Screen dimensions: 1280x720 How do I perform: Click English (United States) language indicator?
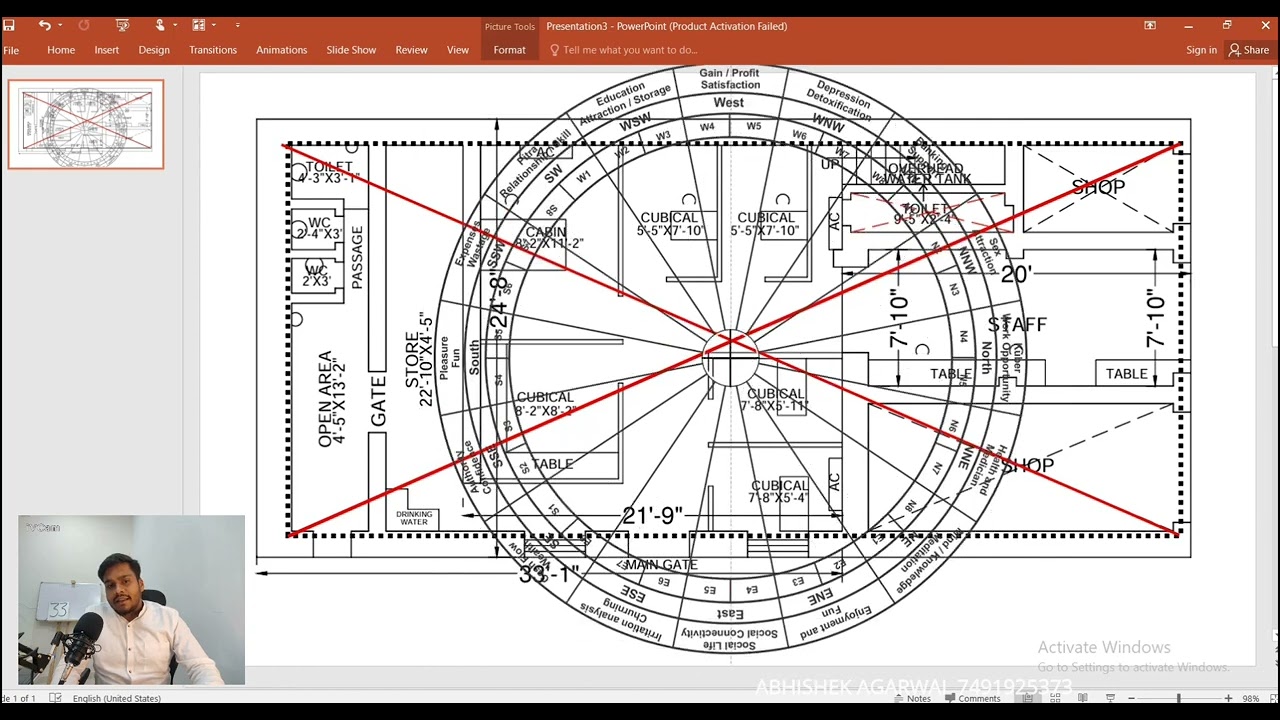click(117, 698)
